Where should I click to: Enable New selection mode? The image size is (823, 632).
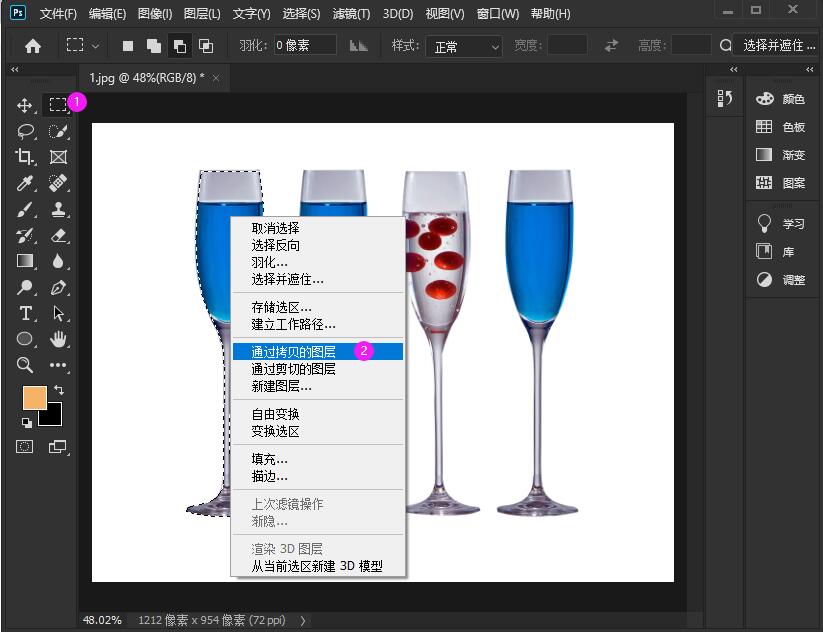click(128, 46)
